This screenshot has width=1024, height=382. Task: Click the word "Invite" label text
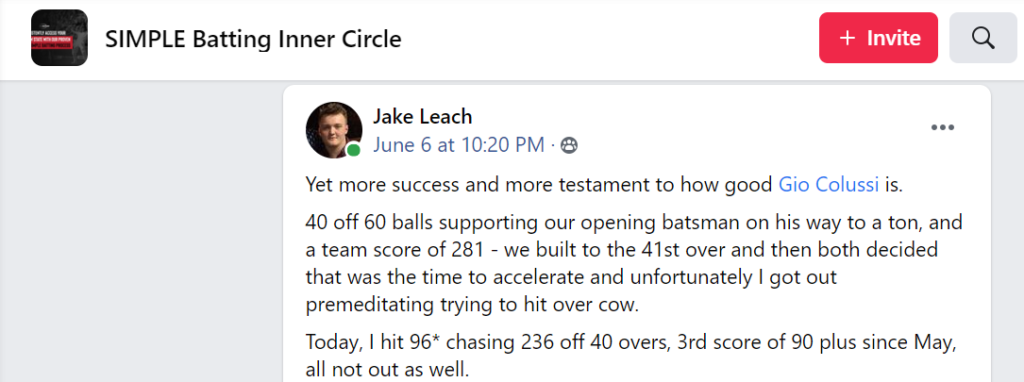pyautogui.click(x=893, y=38)
